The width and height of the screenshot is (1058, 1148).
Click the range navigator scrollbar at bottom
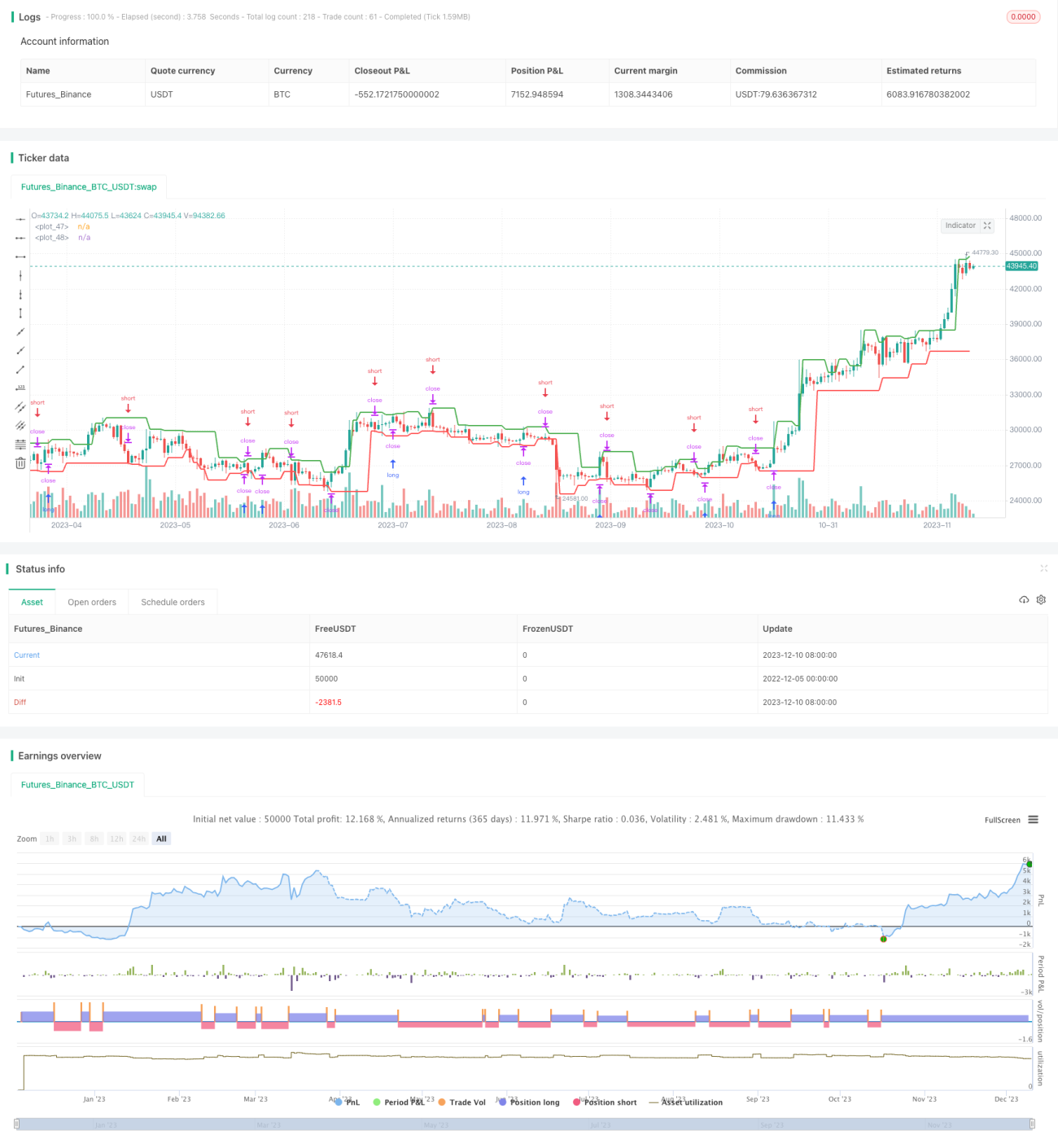pyautogui.click(x=525, y=1124)
